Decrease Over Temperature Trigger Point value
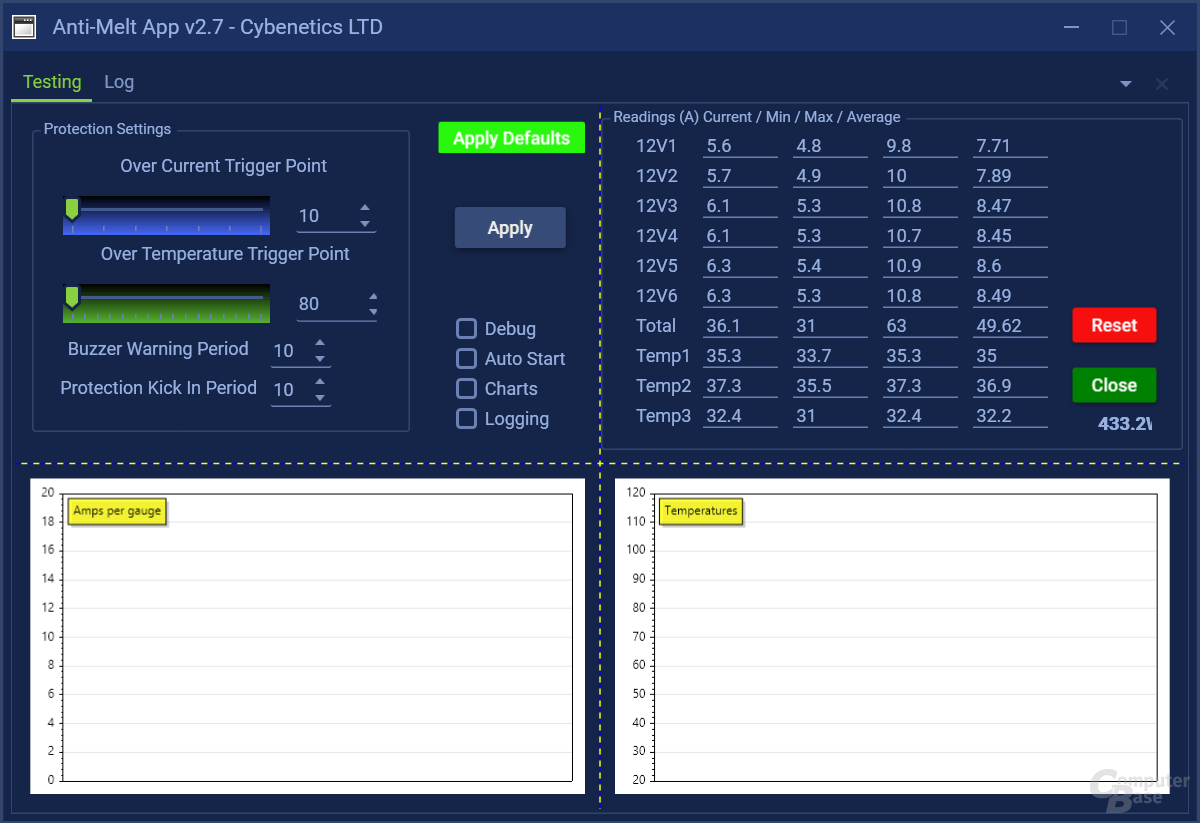The height and width of the screenshot is (823, 1200). pyautogui.click(x=373, y=312)
